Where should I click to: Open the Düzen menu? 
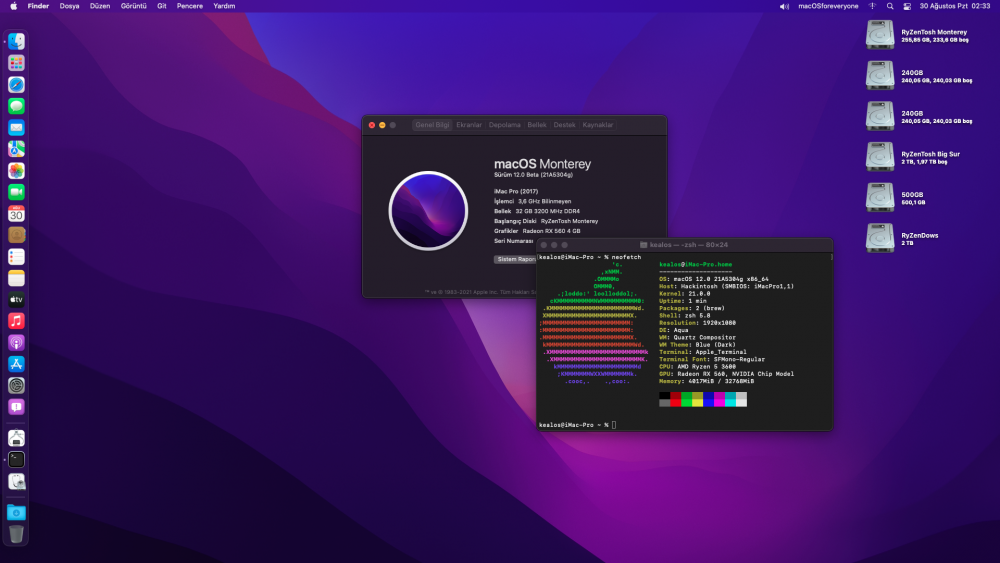[x=100, y=6]
